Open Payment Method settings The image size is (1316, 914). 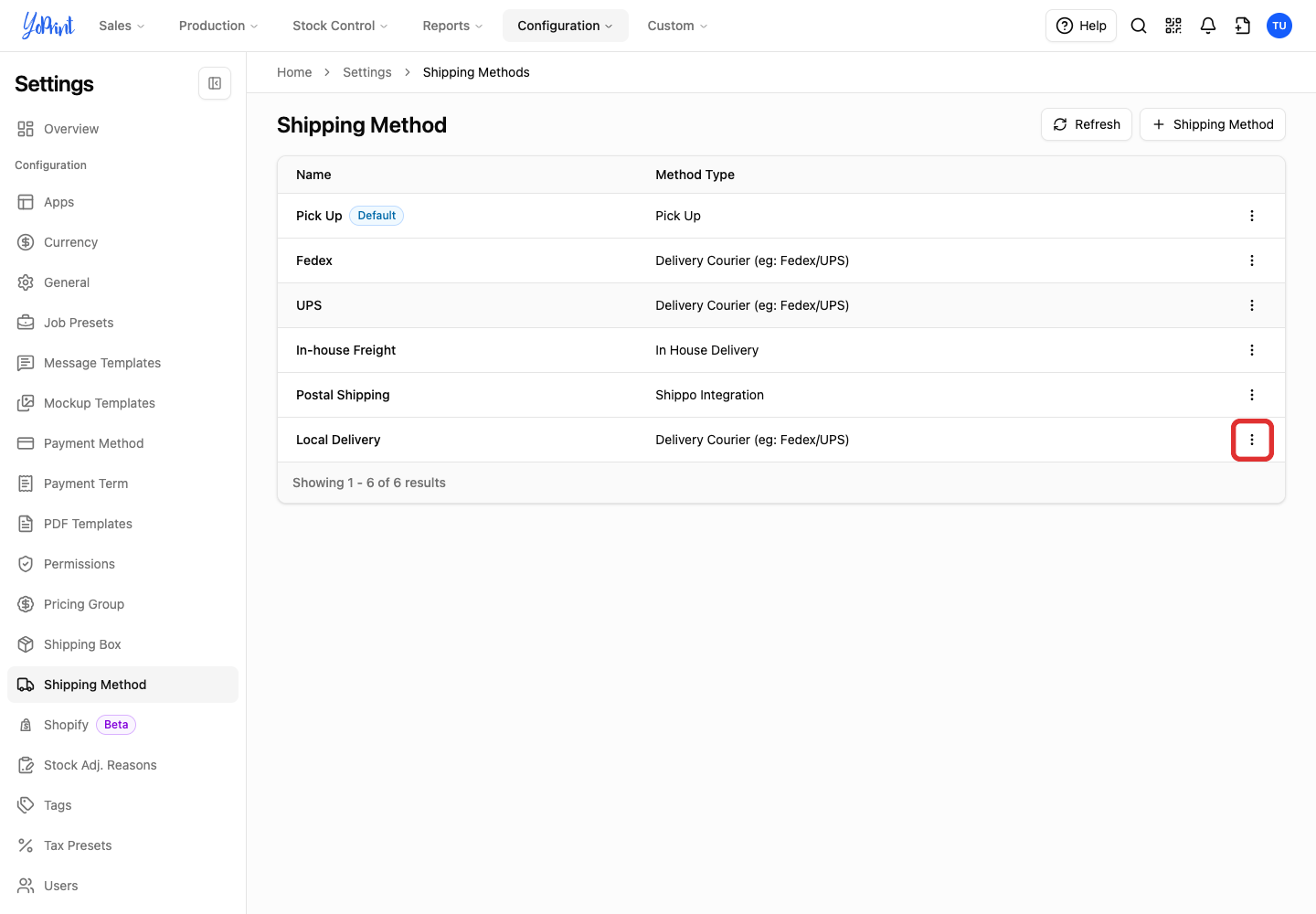pyautogui.click(x=122, y=443)
